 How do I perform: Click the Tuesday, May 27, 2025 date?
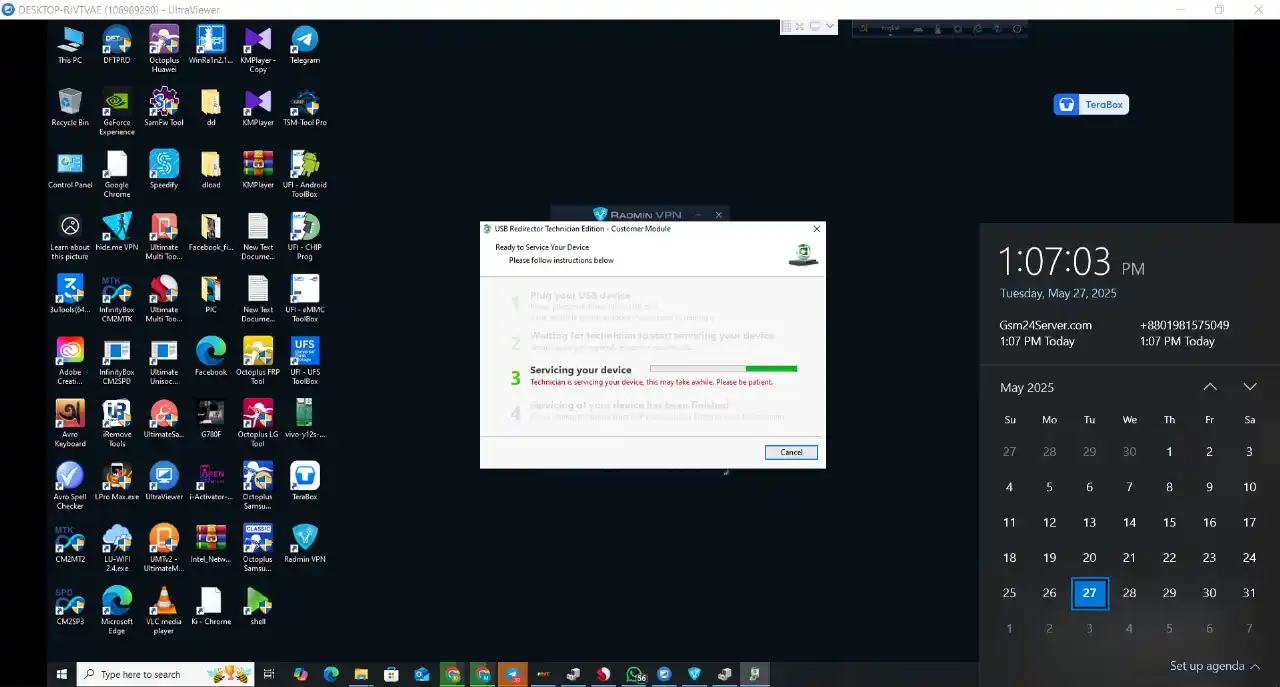tap(1058, 293)
